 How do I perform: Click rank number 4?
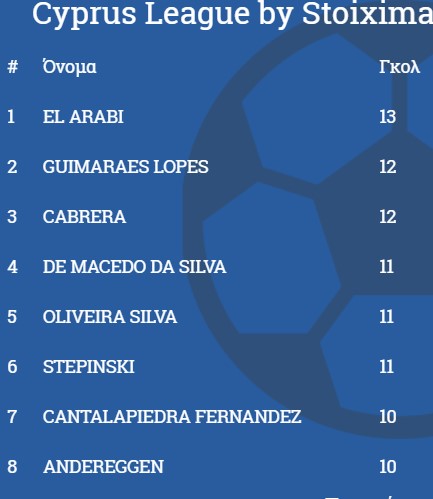pos(12,267)
